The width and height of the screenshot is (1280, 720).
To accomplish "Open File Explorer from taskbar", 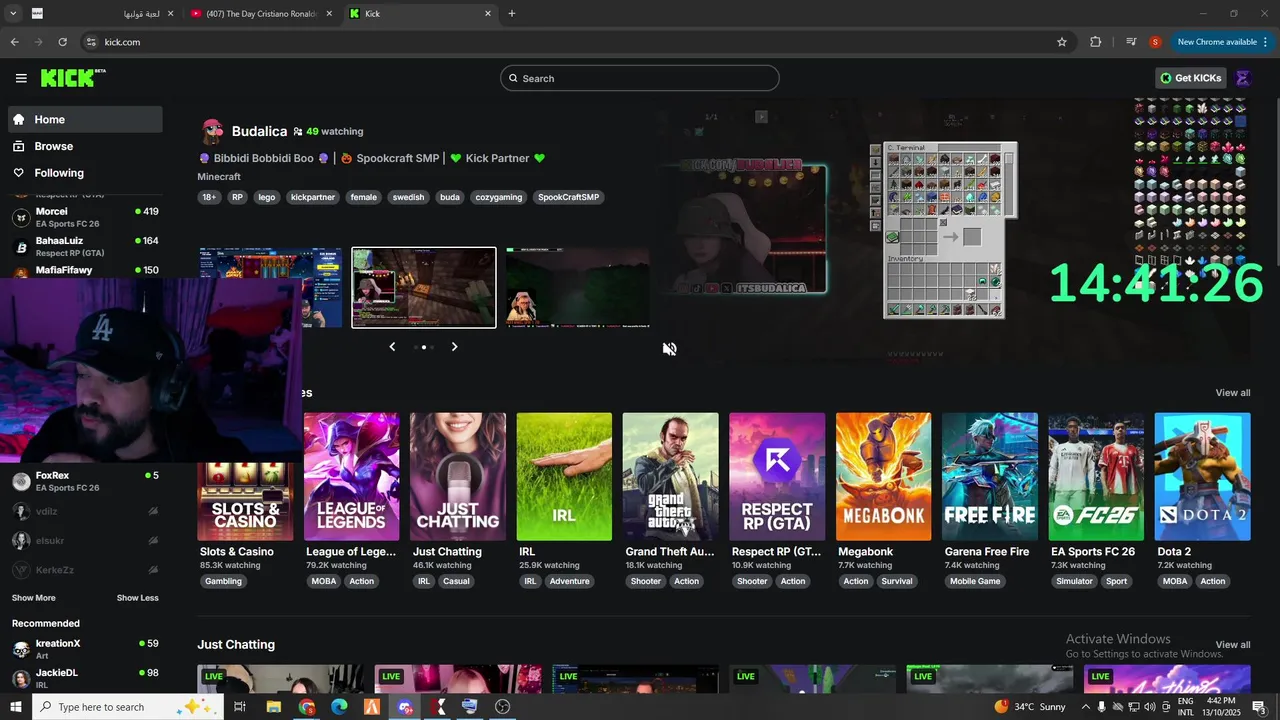I will point(273,707).
